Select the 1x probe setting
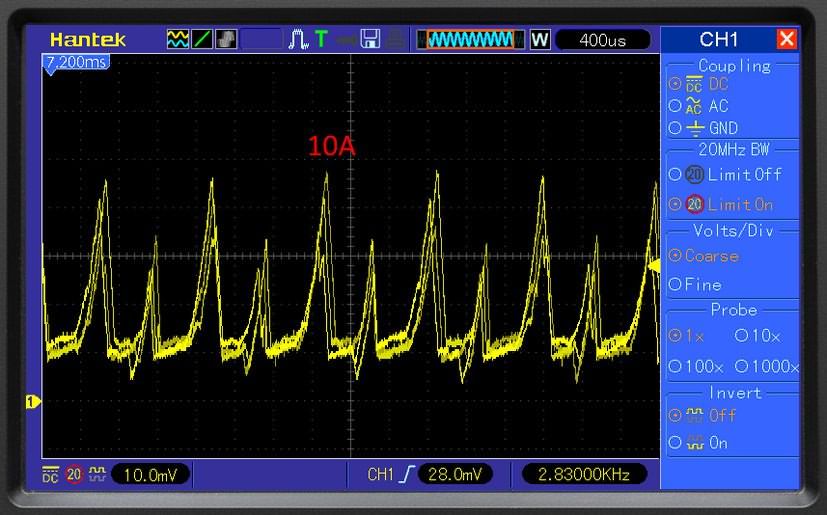 pos(686,336)
